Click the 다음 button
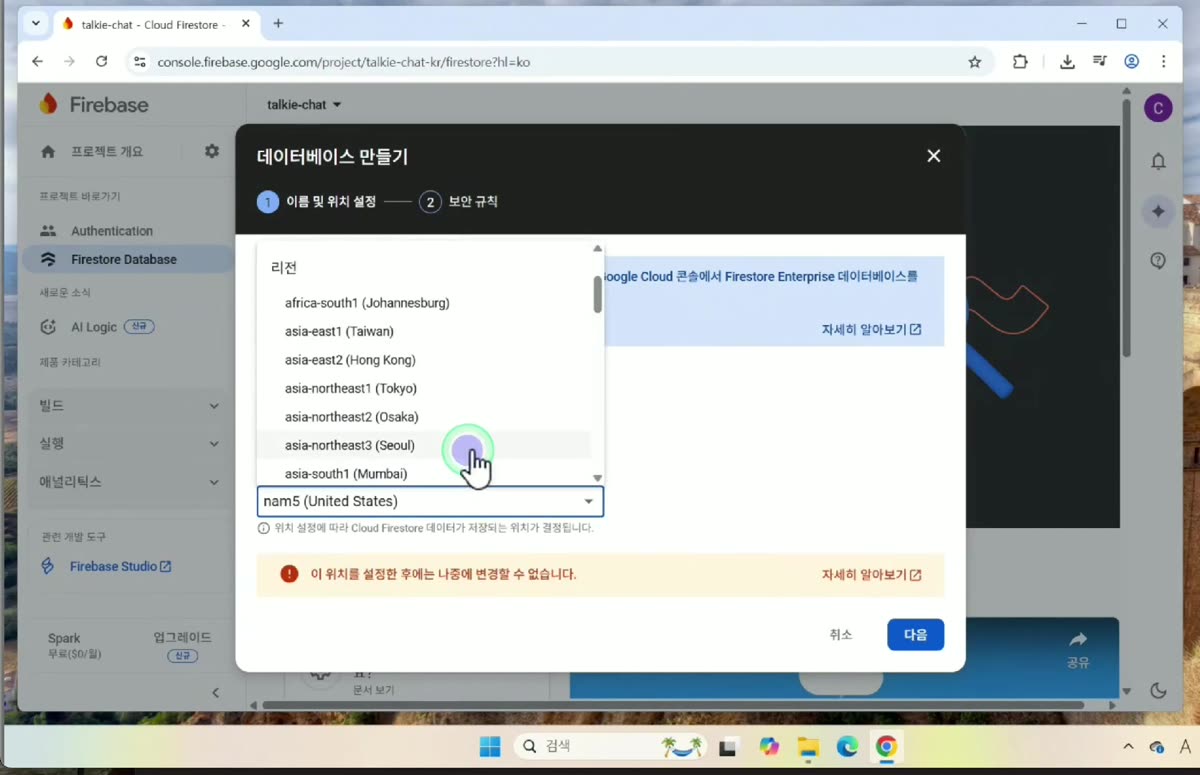1200x775 pixels. 915,635
